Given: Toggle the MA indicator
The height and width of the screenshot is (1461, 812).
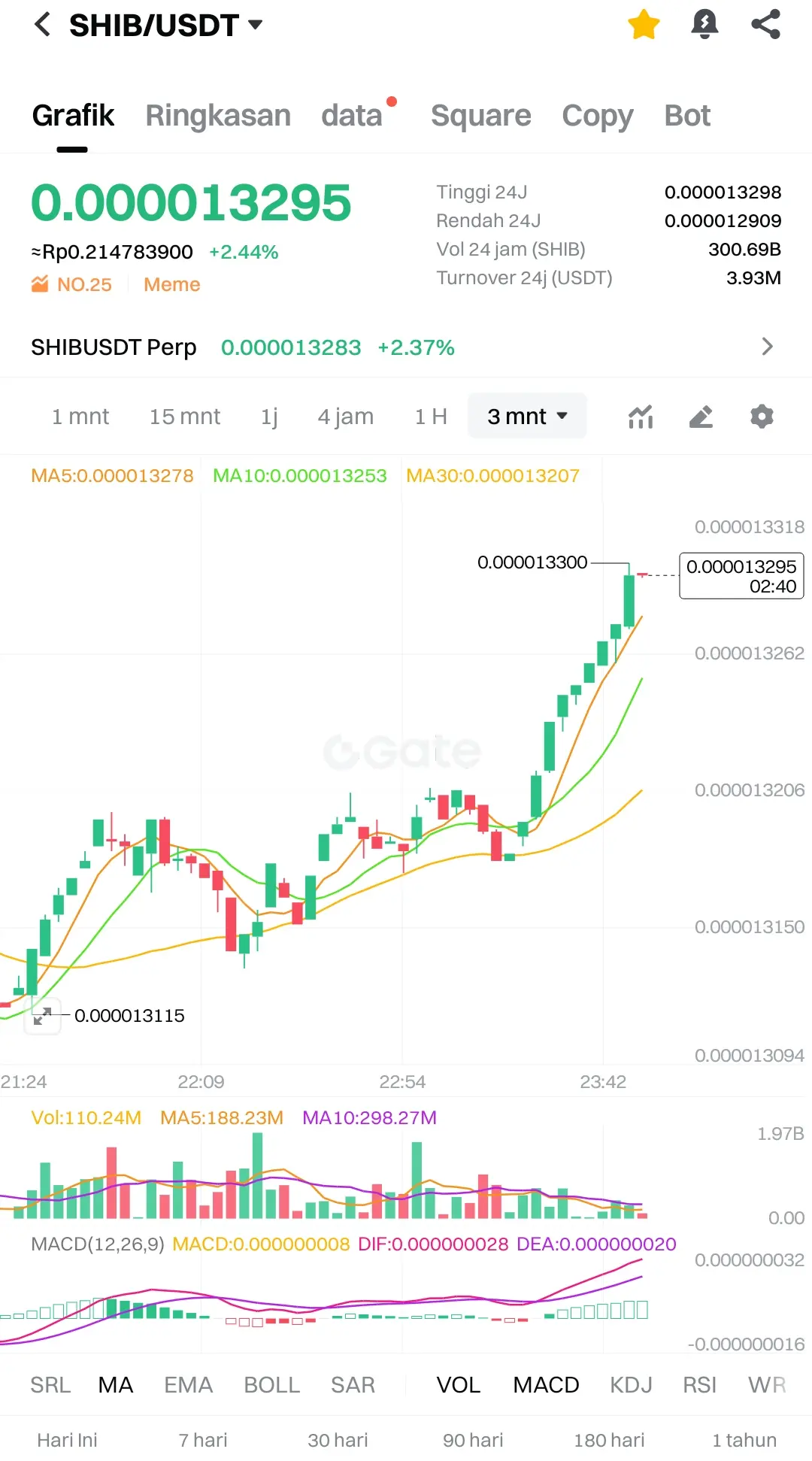Looking at the screenshot, I should point(116,1385).
